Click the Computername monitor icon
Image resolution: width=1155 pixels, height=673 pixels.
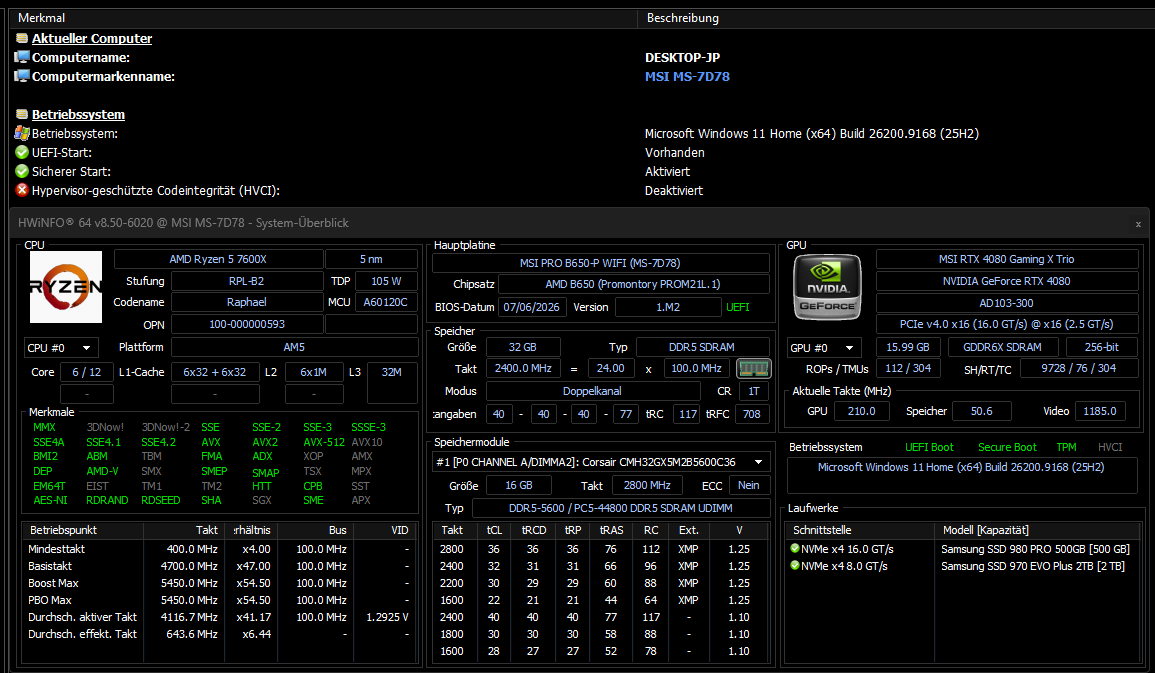pos(22,57)
